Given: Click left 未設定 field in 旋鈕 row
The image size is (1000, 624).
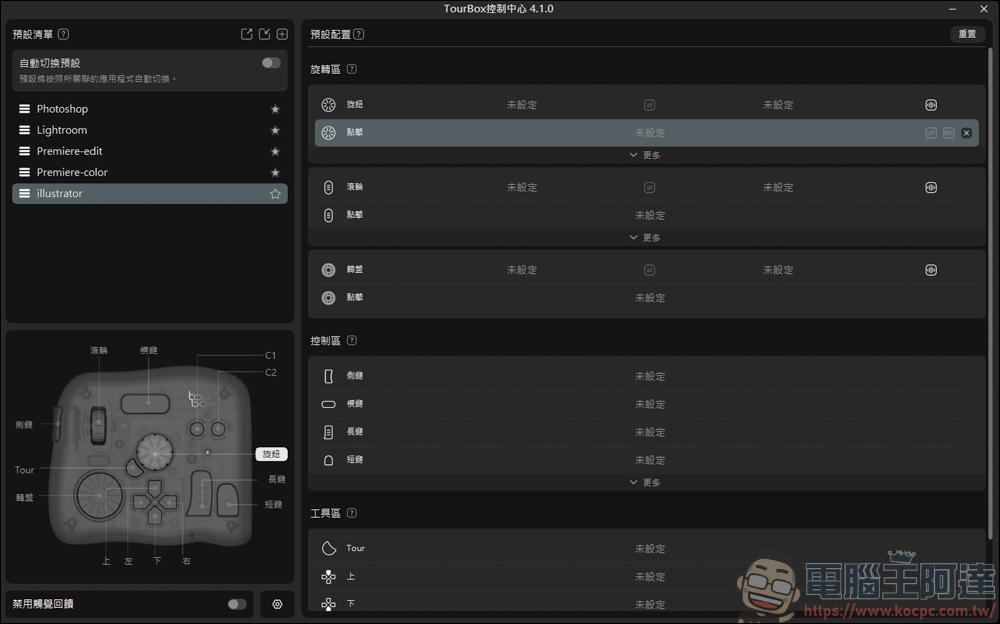Looking at the screenshot, I should click(x=522, y=105).
